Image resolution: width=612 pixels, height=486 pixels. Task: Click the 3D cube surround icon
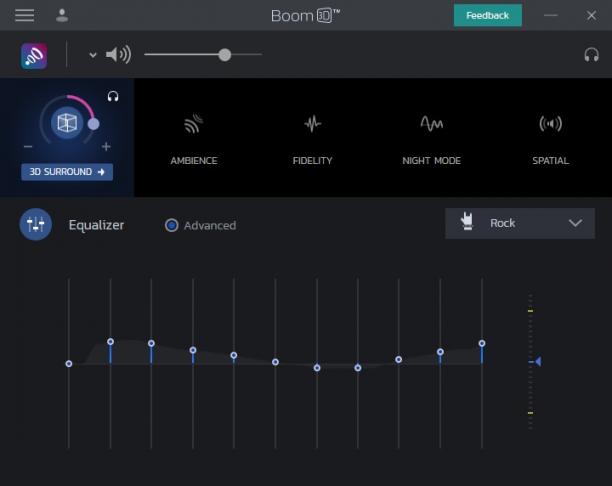pyautogui.click(x=67, y=123)
